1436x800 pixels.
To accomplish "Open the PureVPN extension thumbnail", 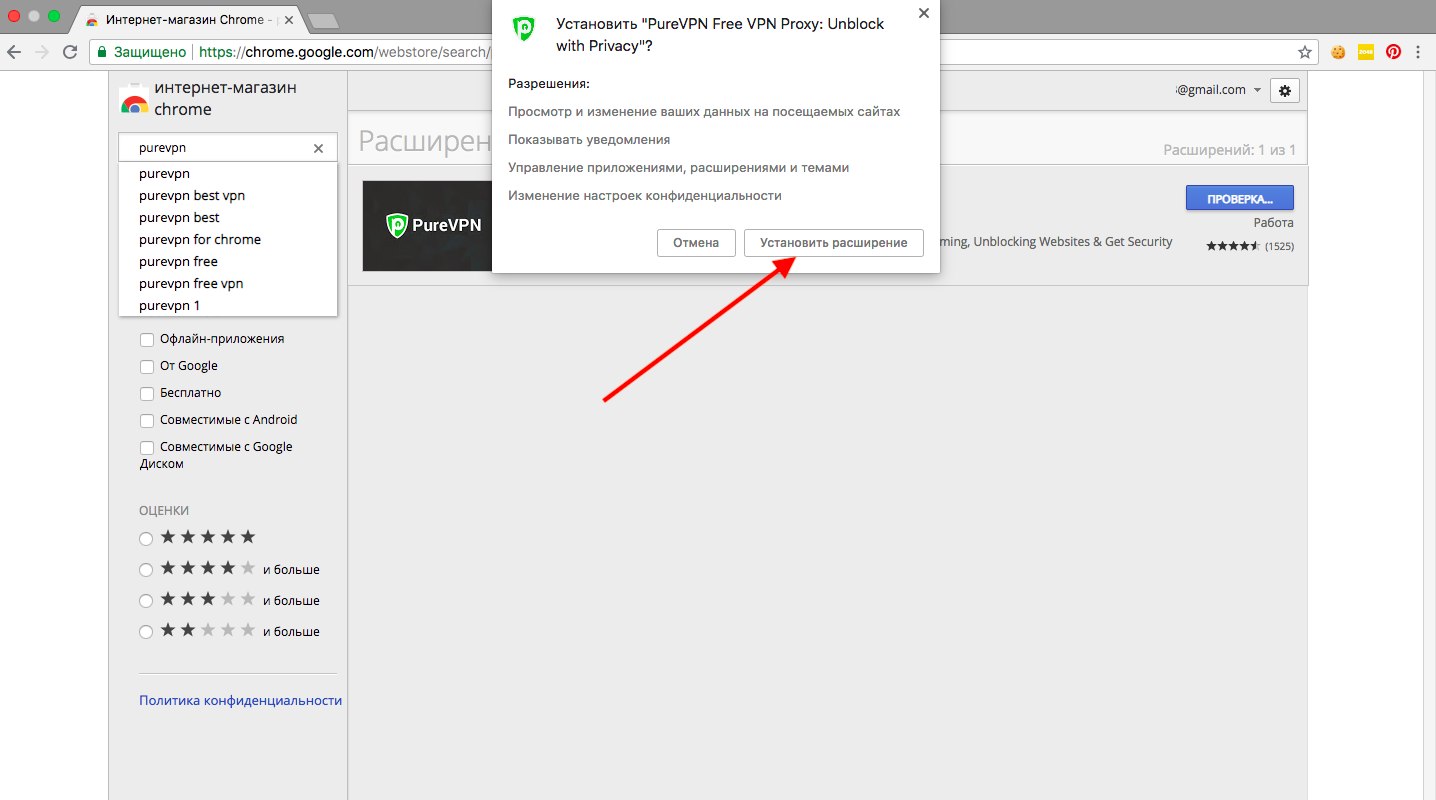I will pos(427,225).
